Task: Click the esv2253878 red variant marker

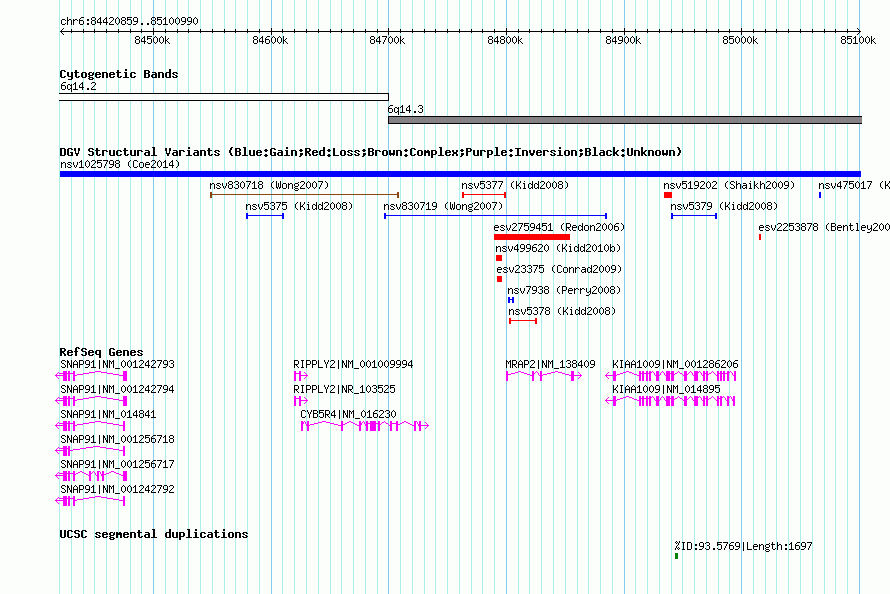Action: (760, 237)
